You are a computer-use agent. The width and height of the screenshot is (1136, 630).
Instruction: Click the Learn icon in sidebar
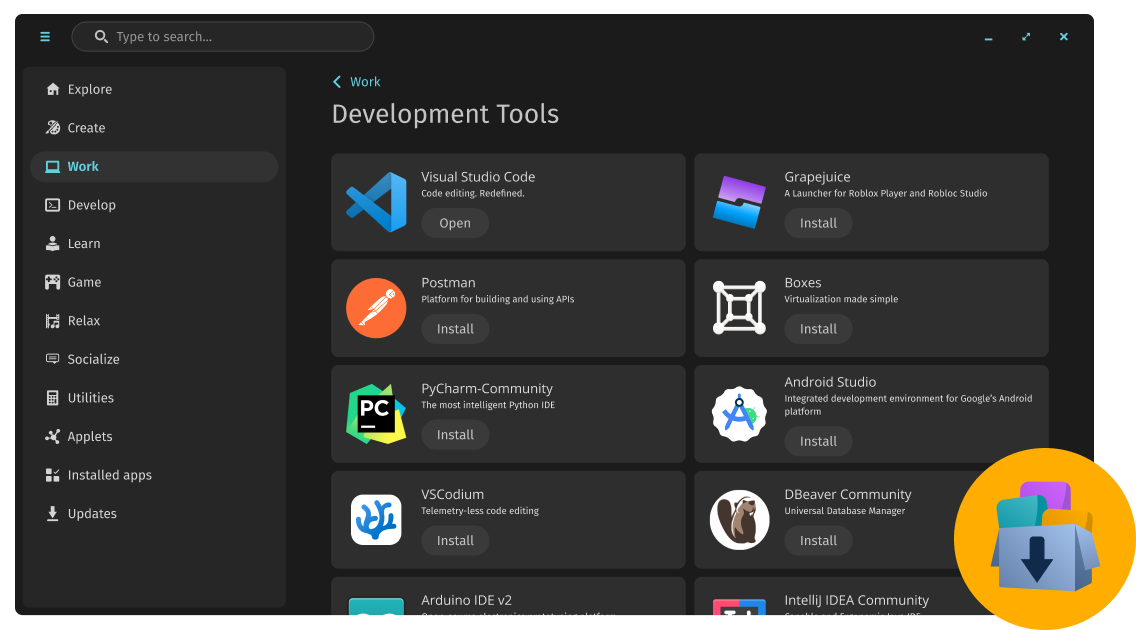click(x=52, y=243)
